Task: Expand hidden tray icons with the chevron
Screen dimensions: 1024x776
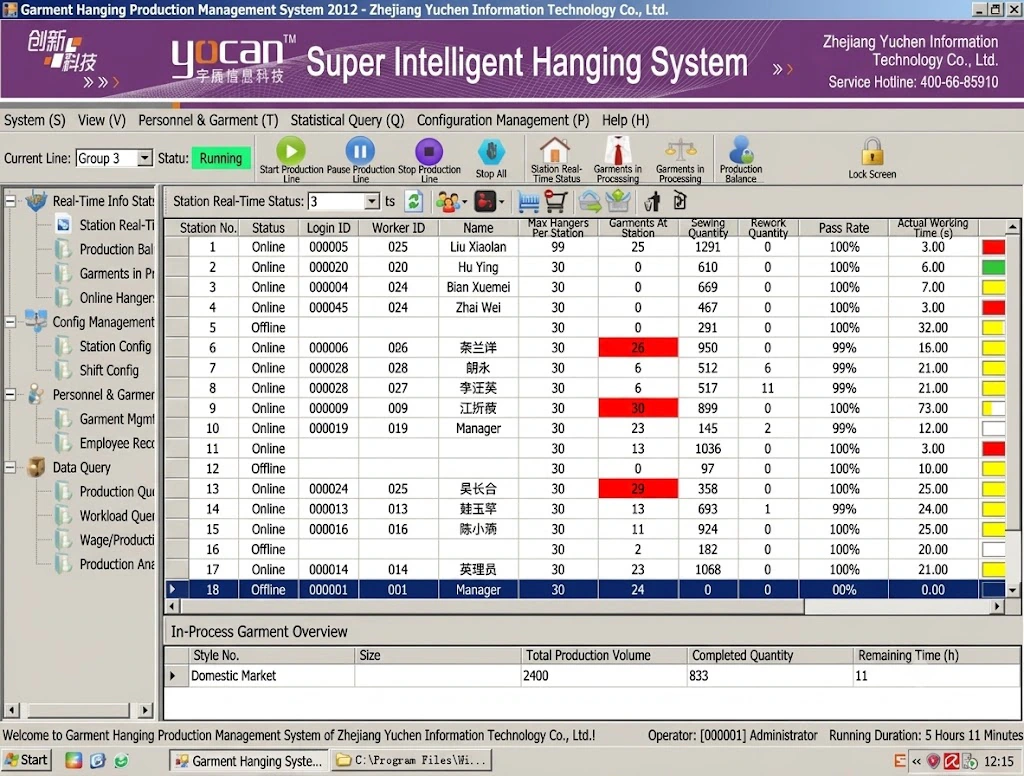Action: [916, 761]
